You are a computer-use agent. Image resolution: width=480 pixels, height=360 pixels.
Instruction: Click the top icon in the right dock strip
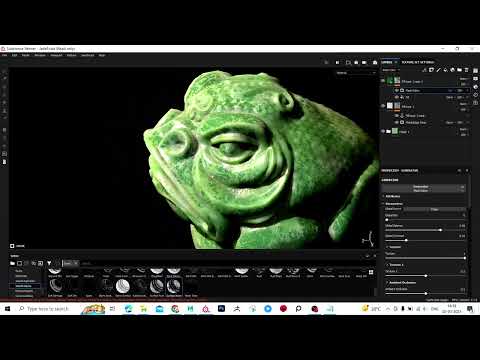point(475,70)
